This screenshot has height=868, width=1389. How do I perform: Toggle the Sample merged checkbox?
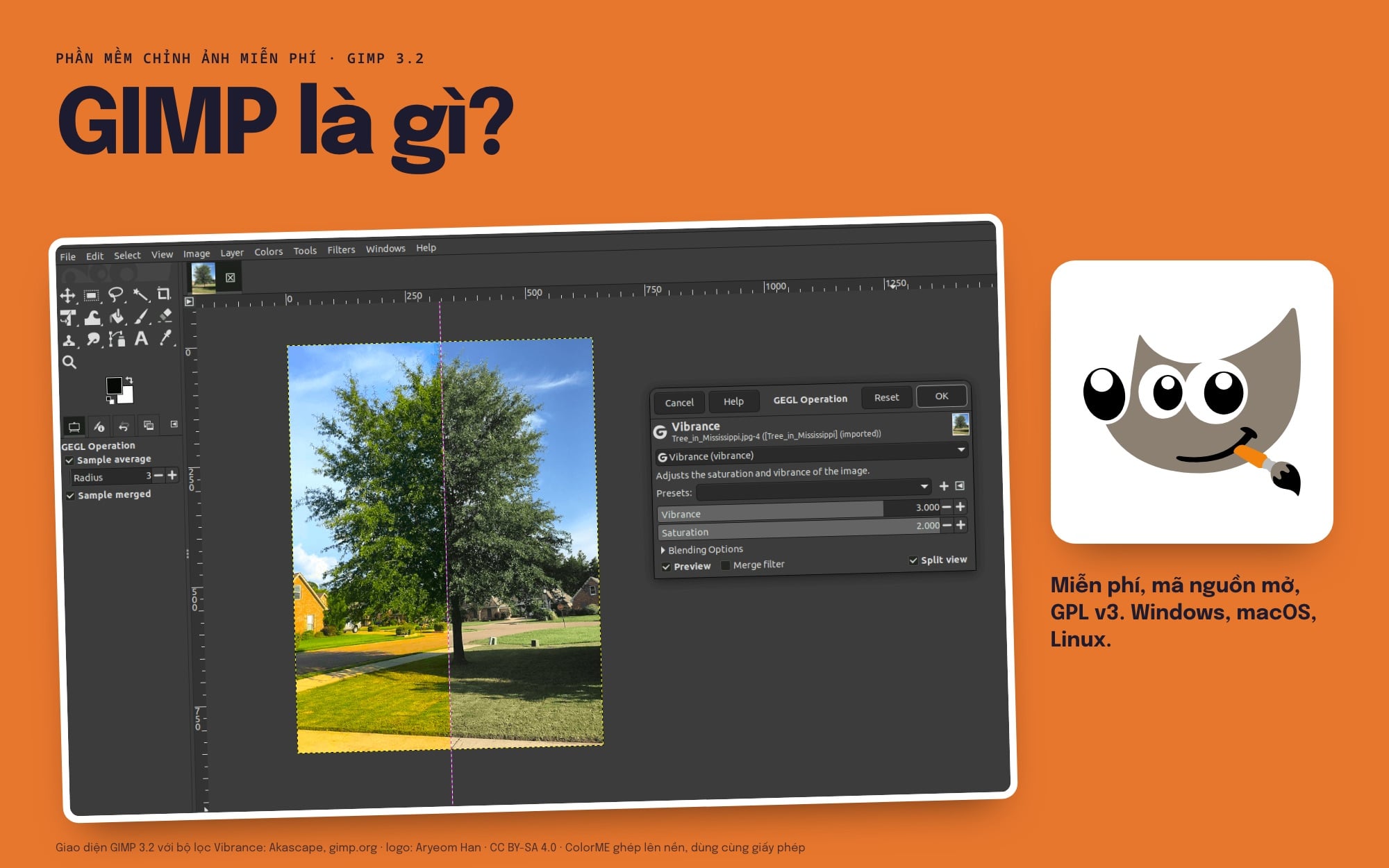pos(70,496)
